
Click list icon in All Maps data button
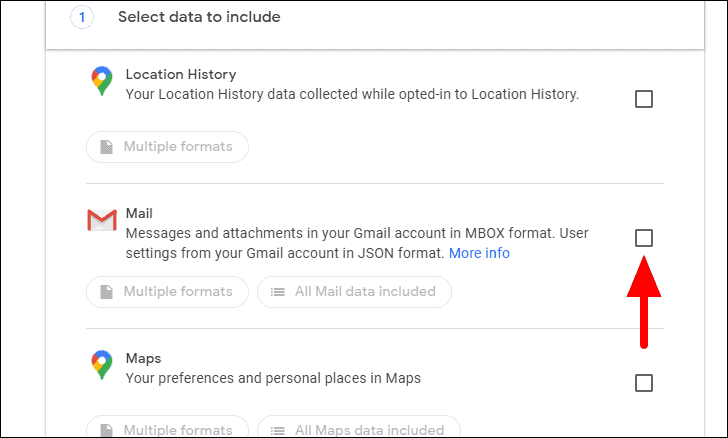(277, 430)
